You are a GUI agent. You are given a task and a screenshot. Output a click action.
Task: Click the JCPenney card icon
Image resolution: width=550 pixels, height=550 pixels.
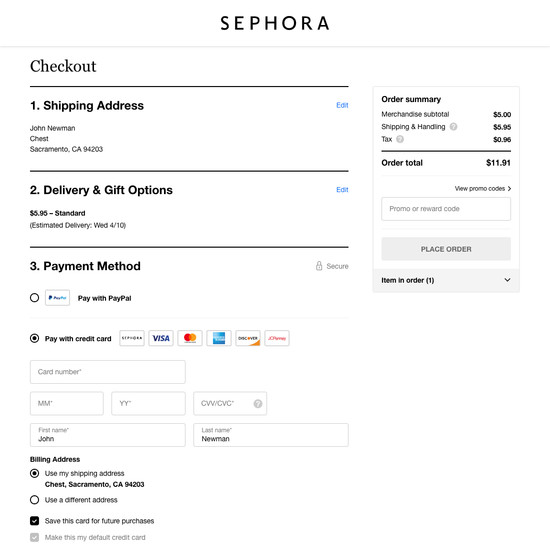[x=277, y=338]
